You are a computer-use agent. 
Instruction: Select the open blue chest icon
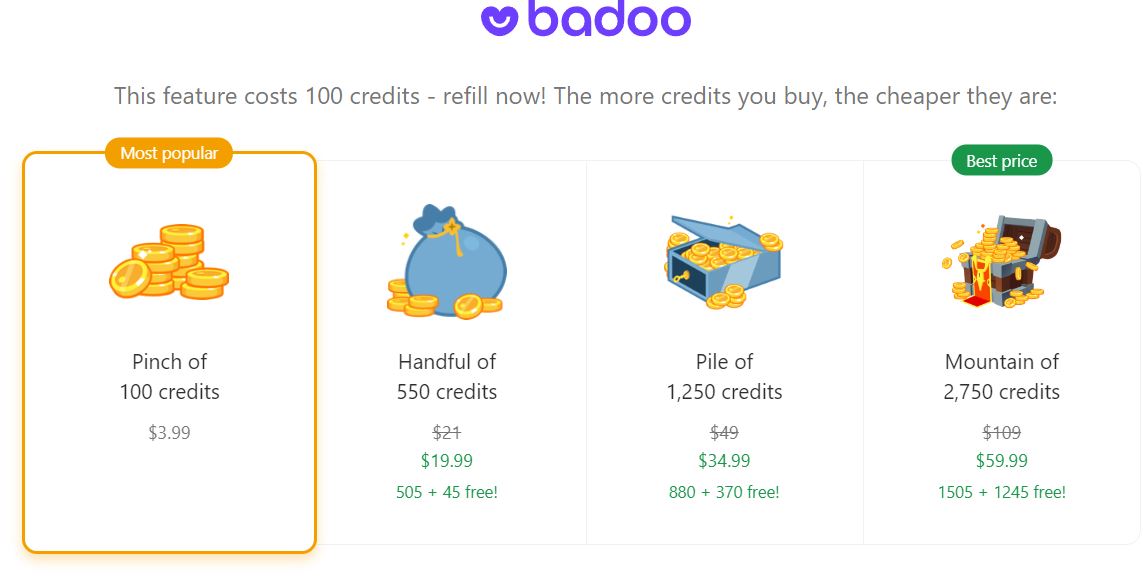coord(723,261)
